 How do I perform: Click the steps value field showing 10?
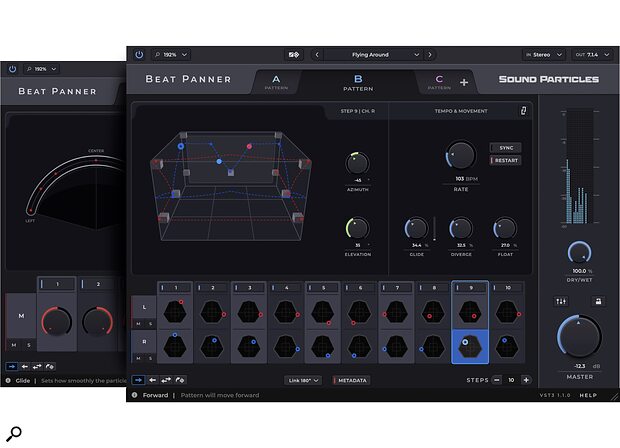click(x=511, y=380)
